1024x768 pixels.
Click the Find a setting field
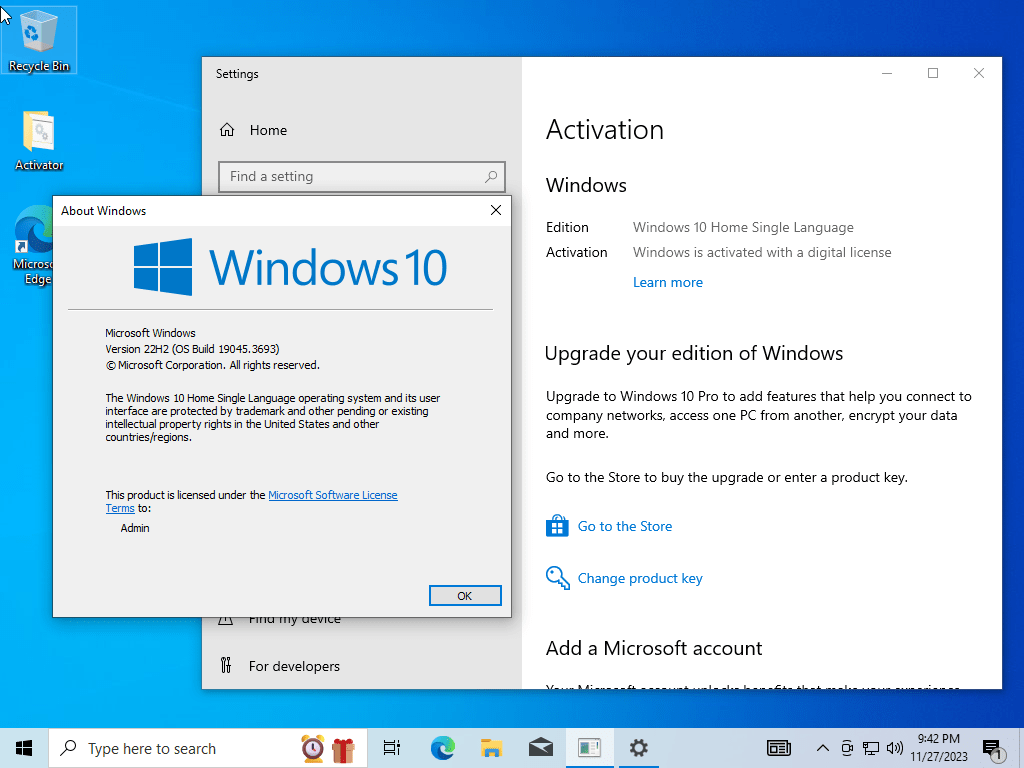pyautogui.click(x=362, y=177)
